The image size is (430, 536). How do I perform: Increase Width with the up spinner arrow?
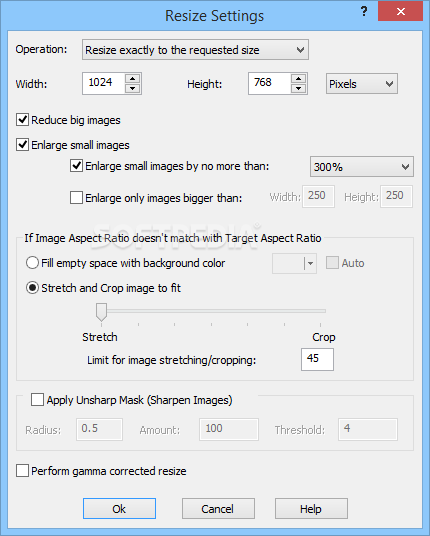click(x=133, y=78)
